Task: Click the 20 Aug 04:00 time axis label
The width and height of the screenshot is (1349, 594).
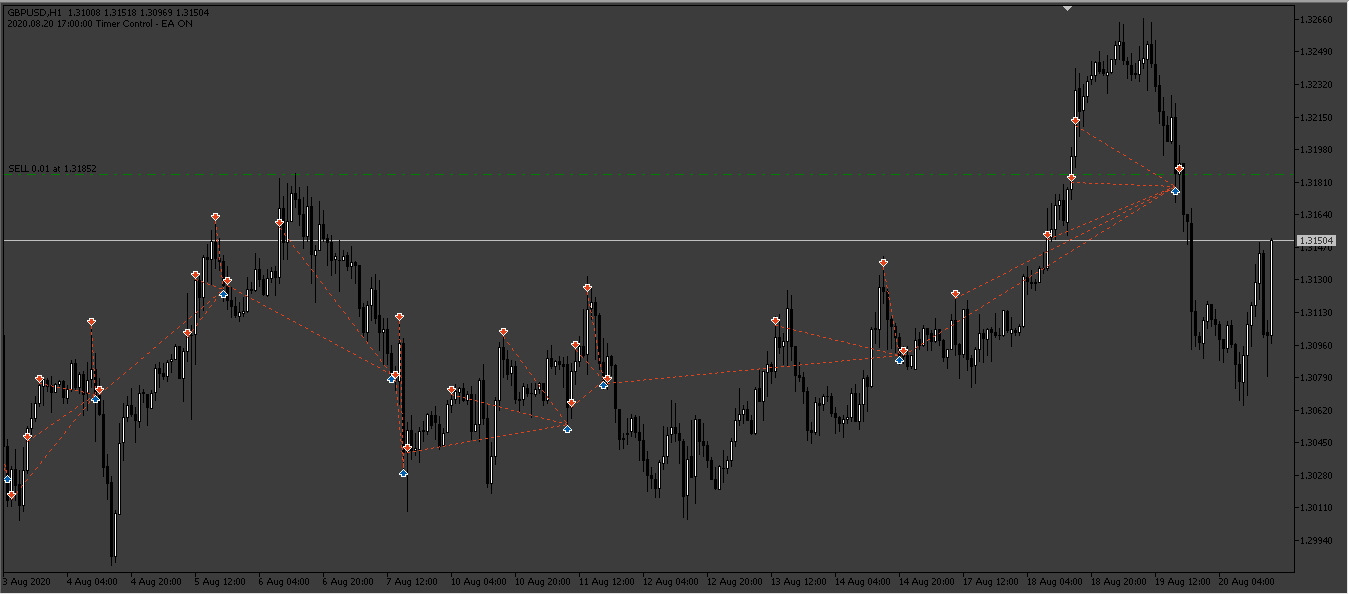Action: click(x=1246, y=581)
